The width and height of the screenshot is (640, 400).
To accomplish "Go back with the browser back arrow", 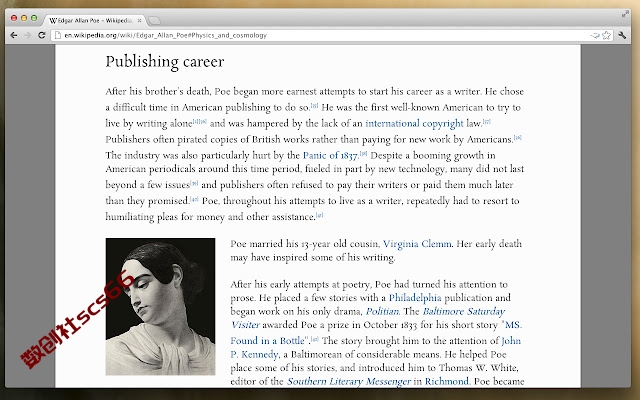I will [14, 35].
